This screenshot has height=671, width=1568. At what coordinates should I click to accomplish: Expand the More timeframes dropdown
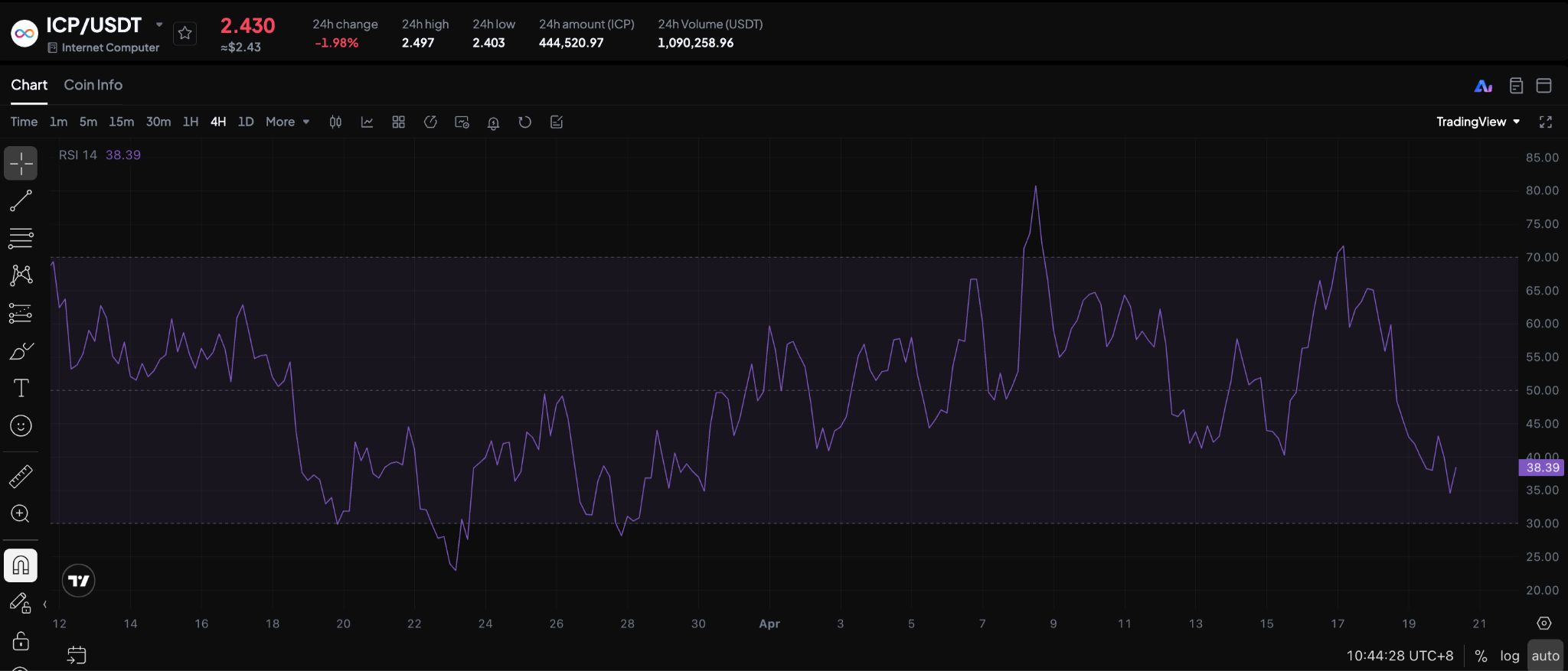tap(287, 122)
